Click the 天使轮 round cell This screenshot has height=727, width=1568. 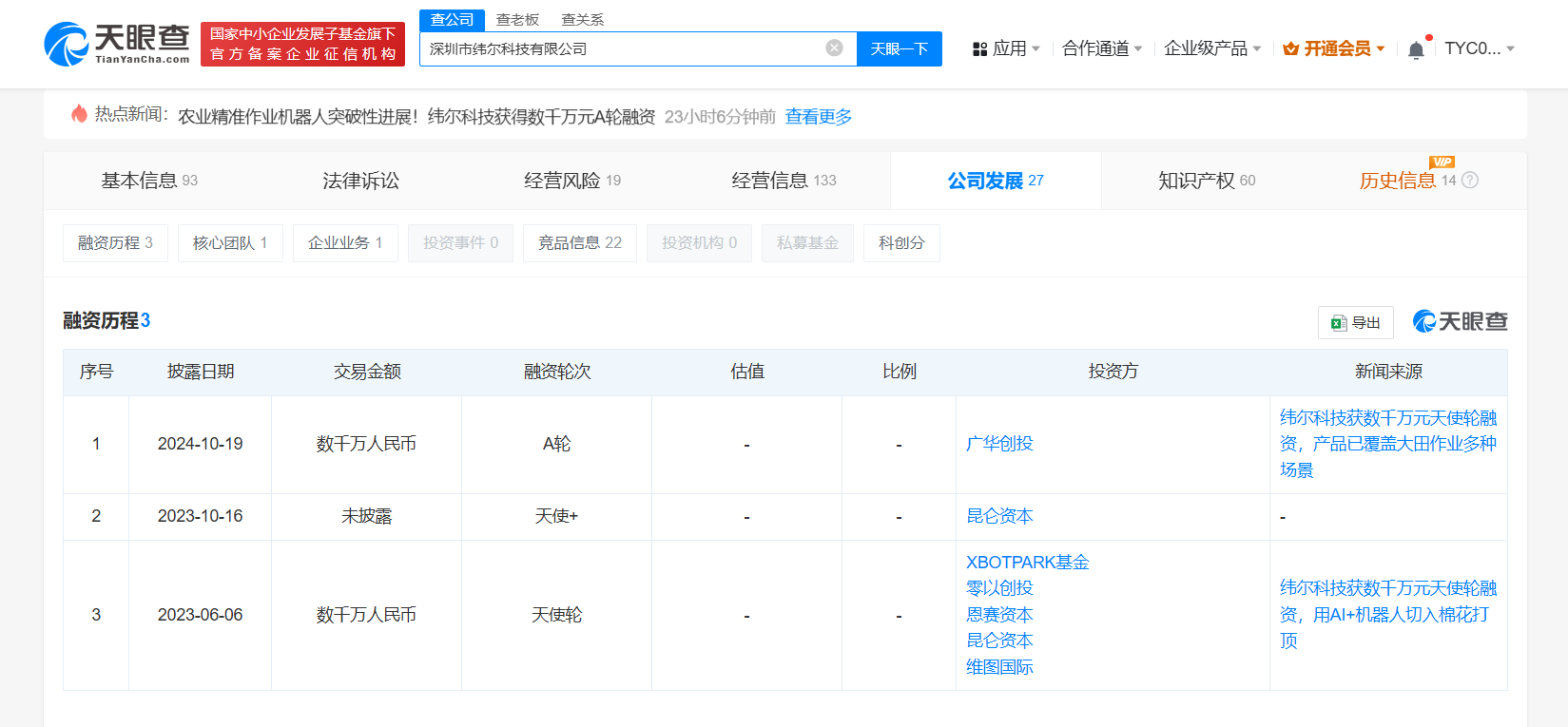[x=557, y=615]
